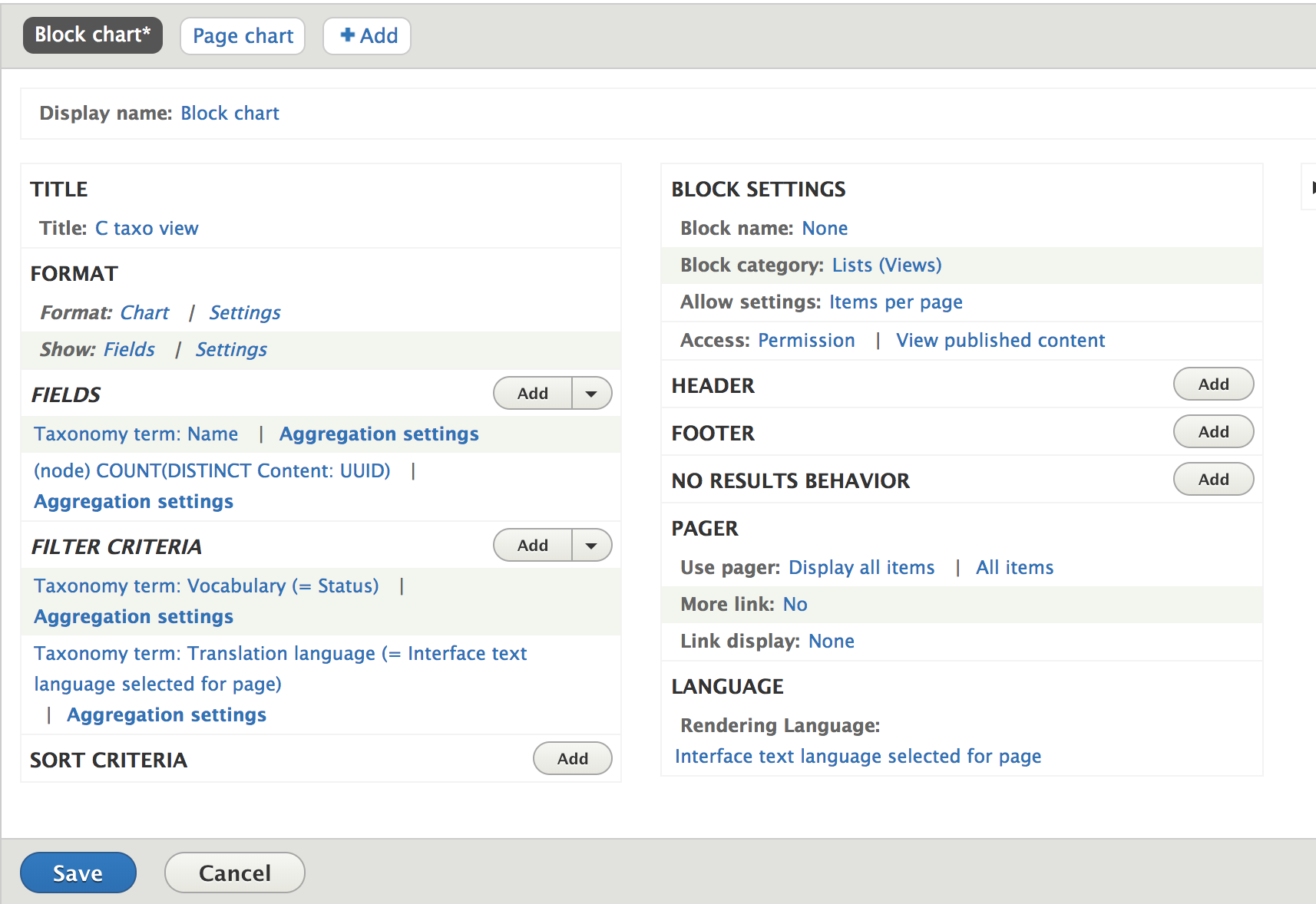Change the Chart format link
The height and width of the screenshot is (904, 1316).
(x=144, y=313)
